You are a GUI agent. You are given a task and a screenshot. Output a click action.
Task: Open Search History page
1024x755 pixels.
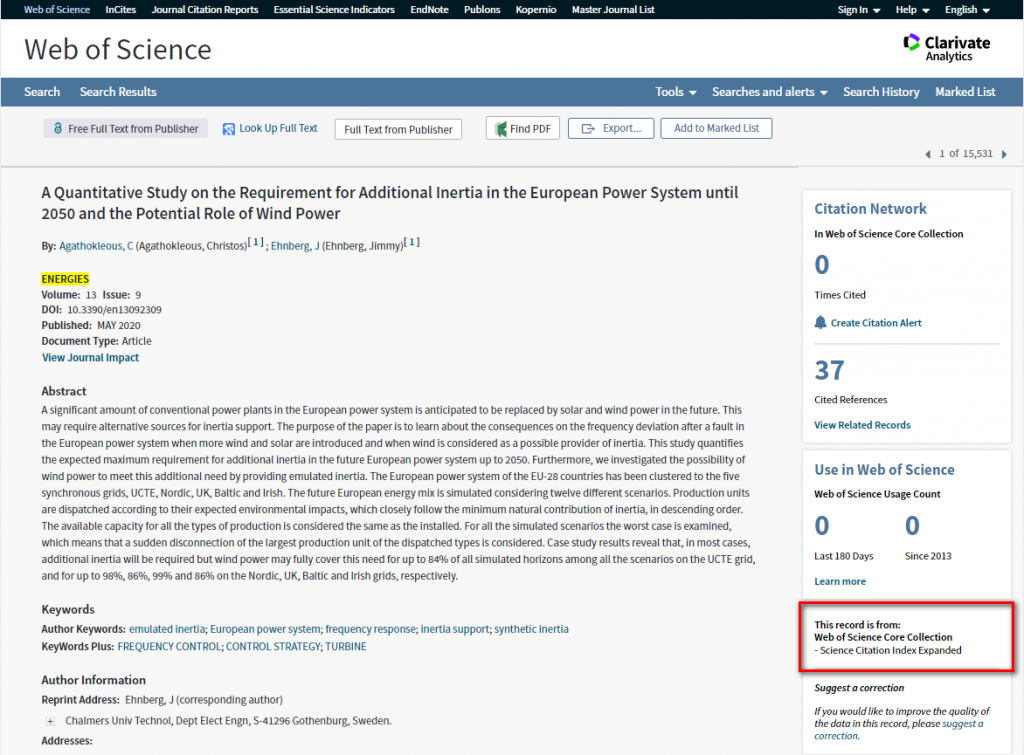point(881,92)
